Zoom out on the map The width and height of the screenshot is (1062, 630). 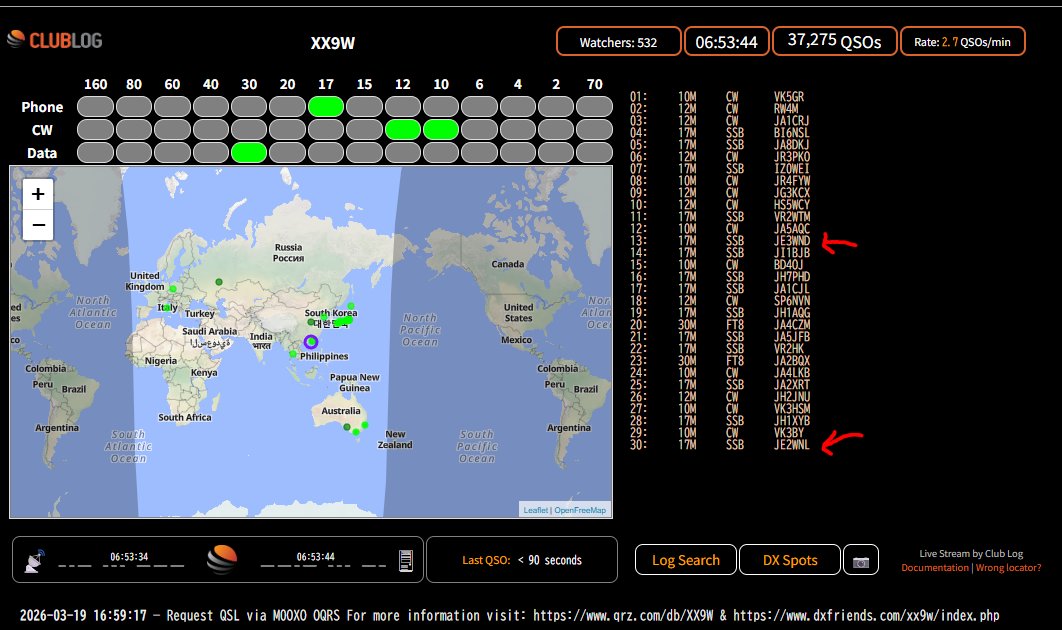click(38, 225)
